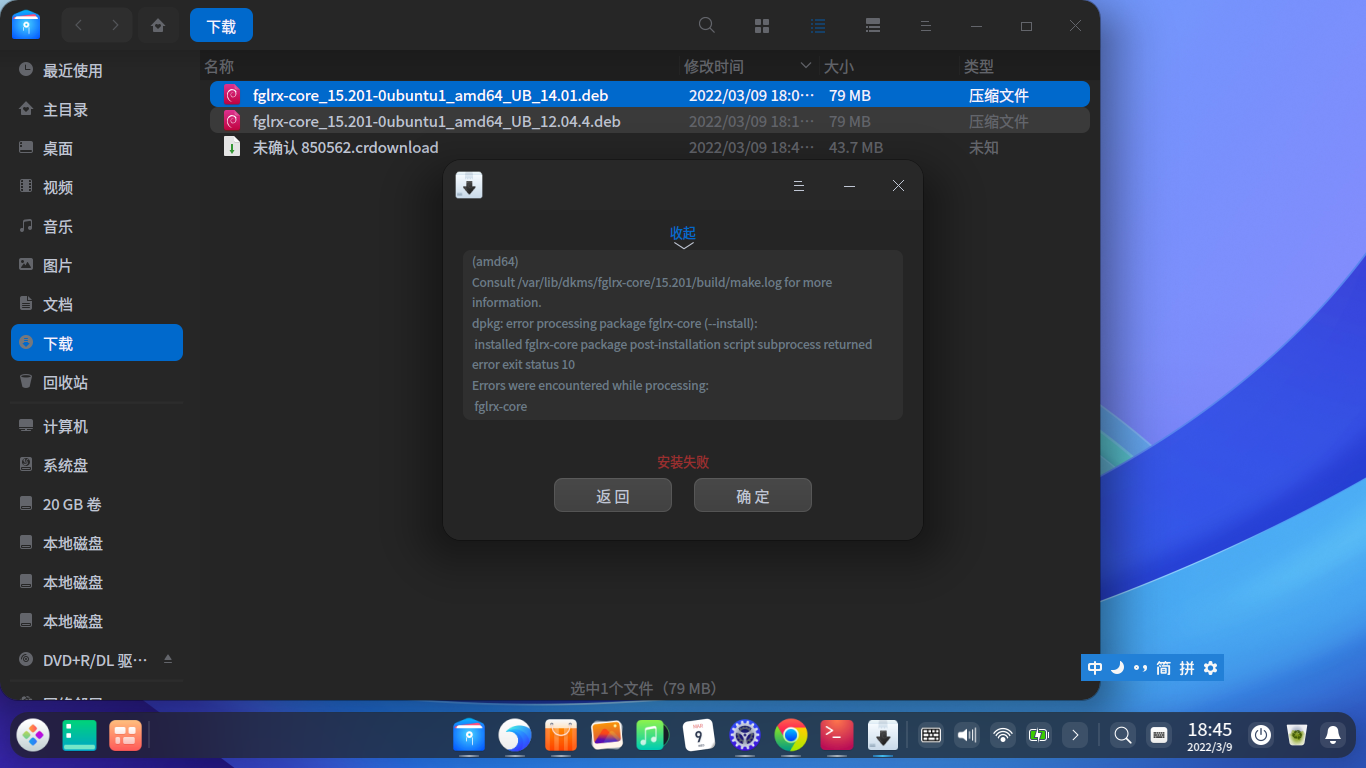This screenshot has width=1366, height=768.
Task: Select the 未确认 850562.crdownload file
Action: [x=345, y=146]
